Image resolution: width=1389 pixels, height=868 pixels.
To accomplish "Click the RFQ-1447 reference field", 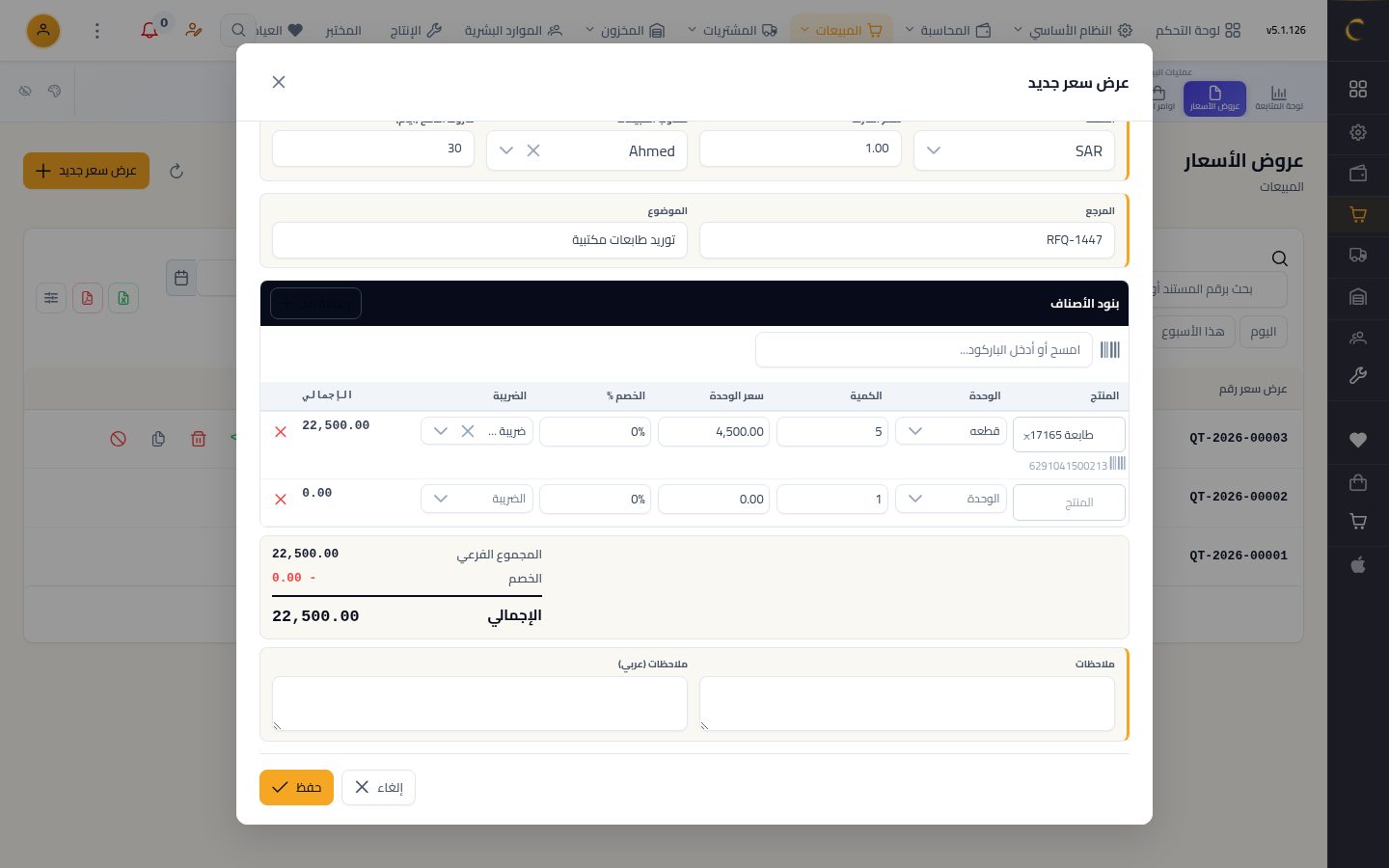I will pos(907,240).
